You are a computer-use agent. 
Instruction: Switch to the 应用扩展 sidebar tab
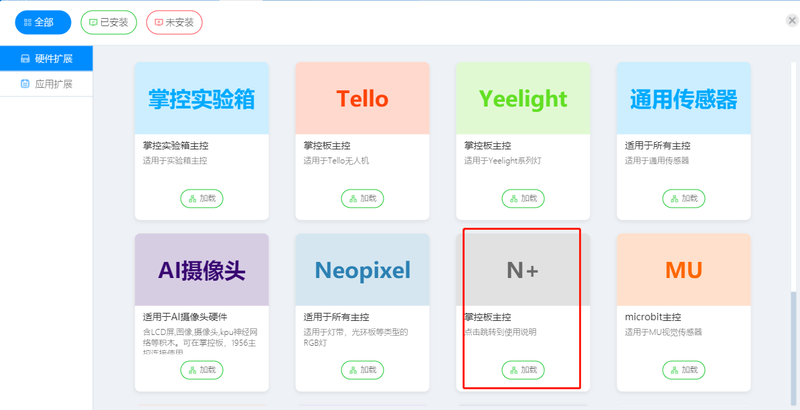(x=46, y=84)
